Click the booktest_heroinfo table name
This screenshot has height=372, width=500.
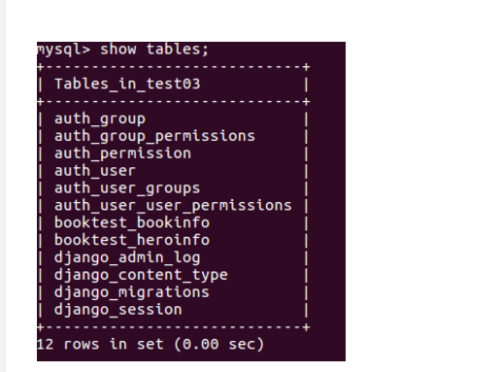tap(132, 240)
